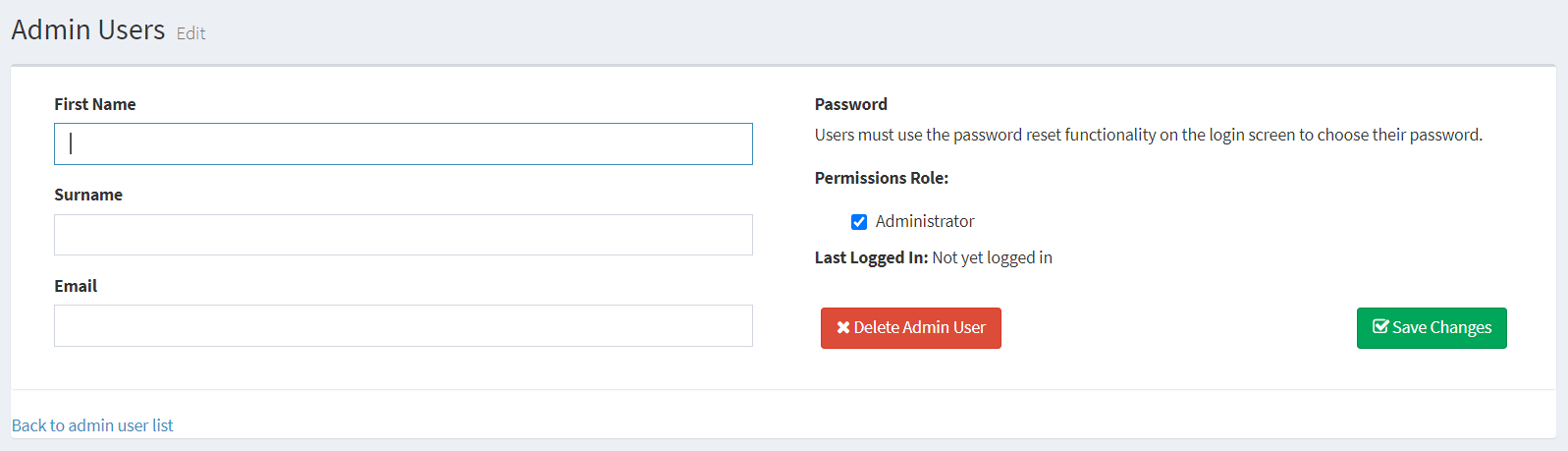Click the Not yet logged in value
Screen dimensions: 1568x451
[992, 257]
